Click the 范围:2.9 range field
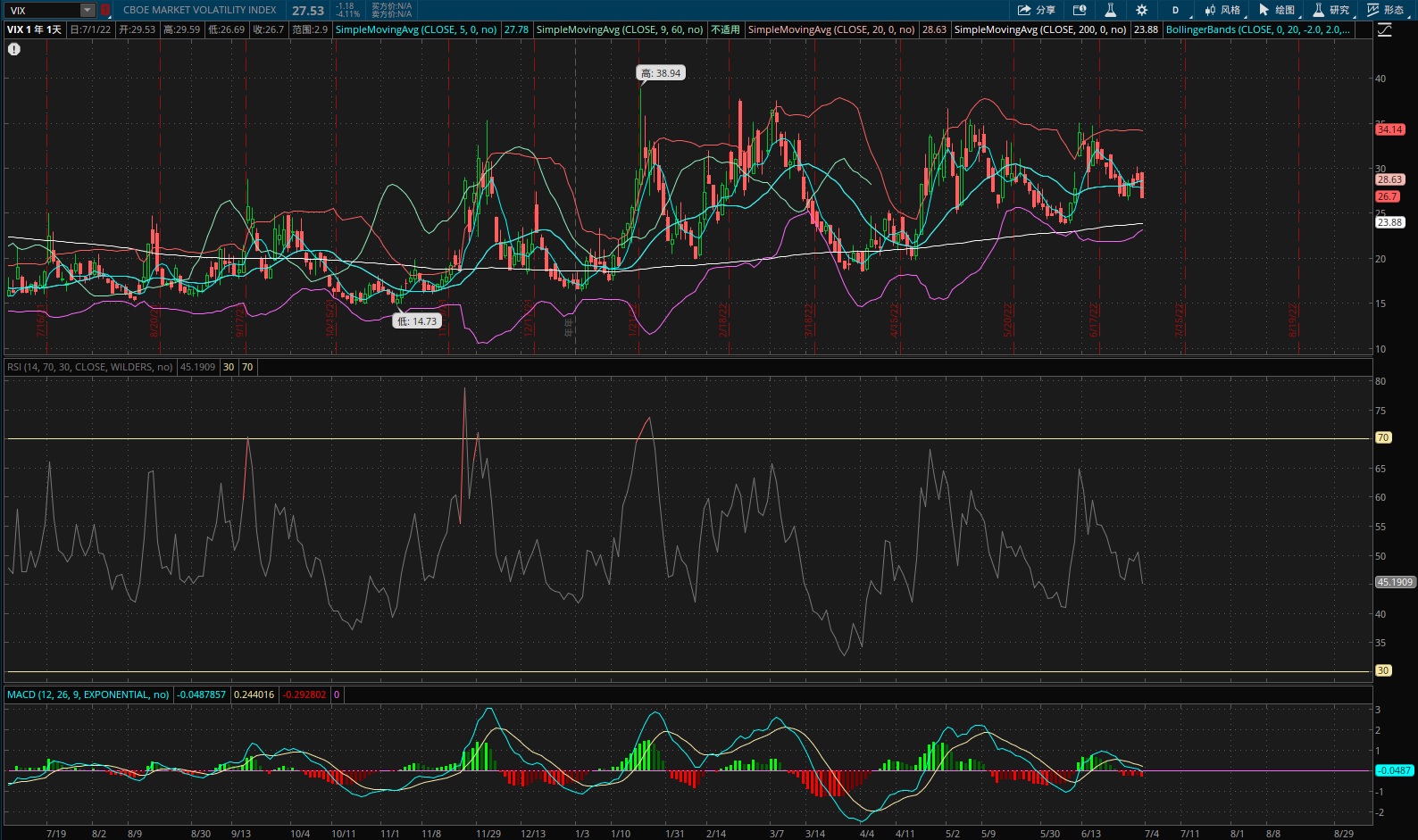The height and width of the screenshot is (840, 1418). coord(310,29)
